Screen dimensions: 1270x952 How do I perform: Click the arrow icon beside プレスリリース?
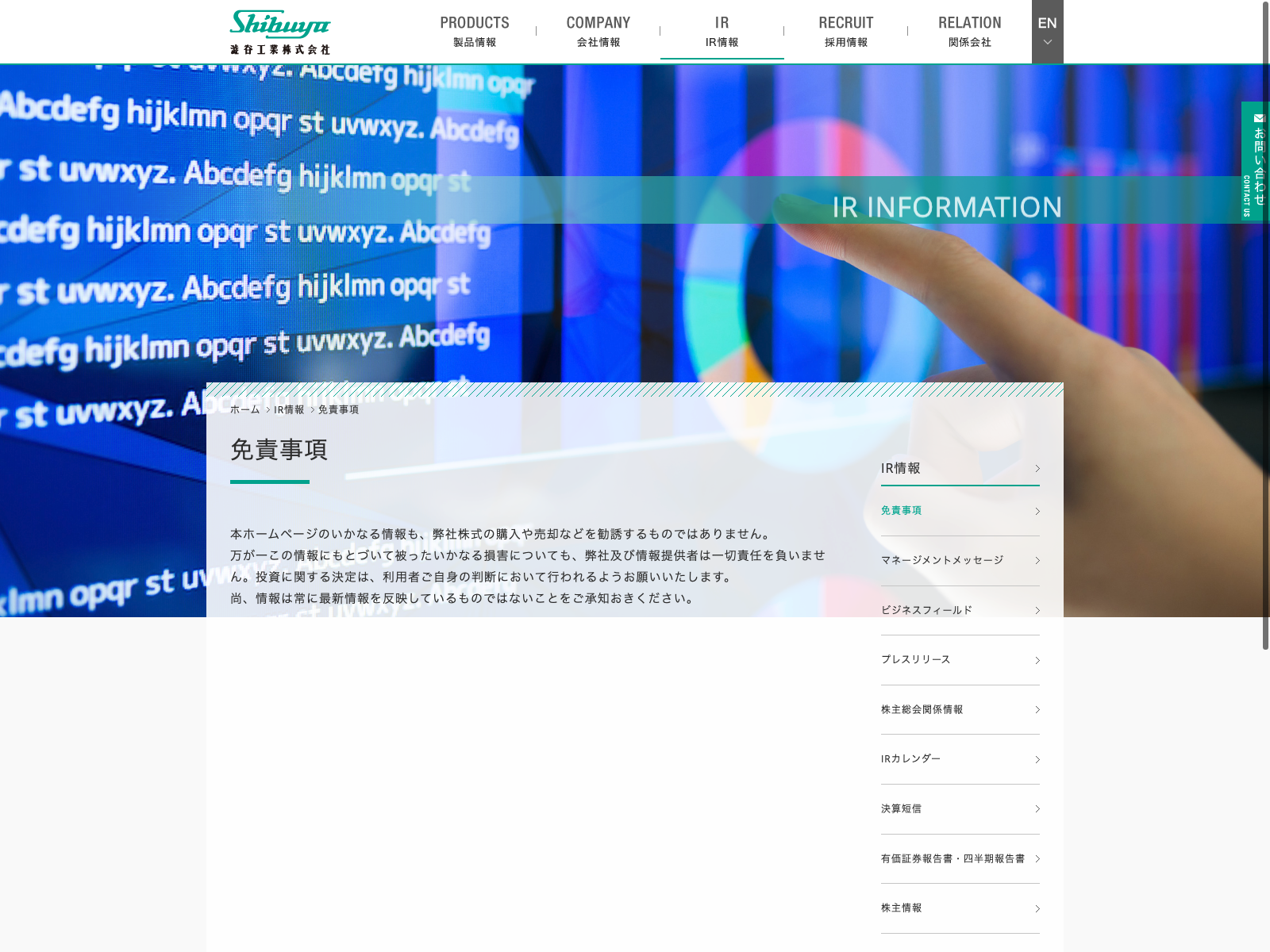click(1037, 660)
